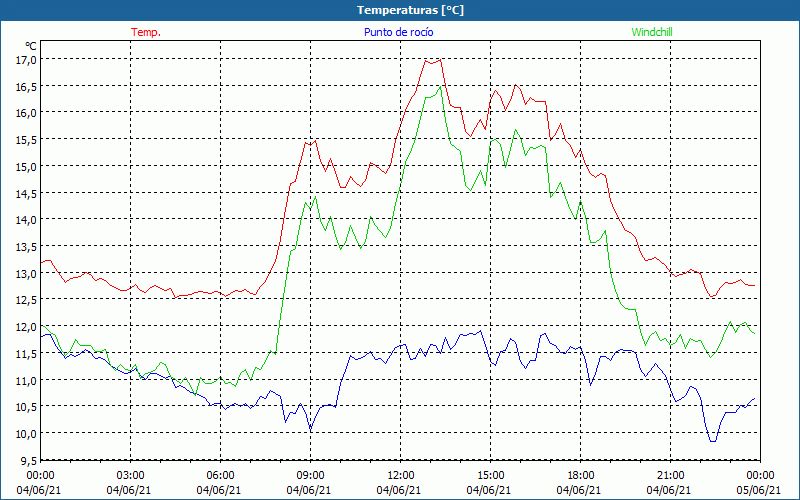
Task: Click the '04/06/21' date under 21:00
Action: [x=668, y=490]
